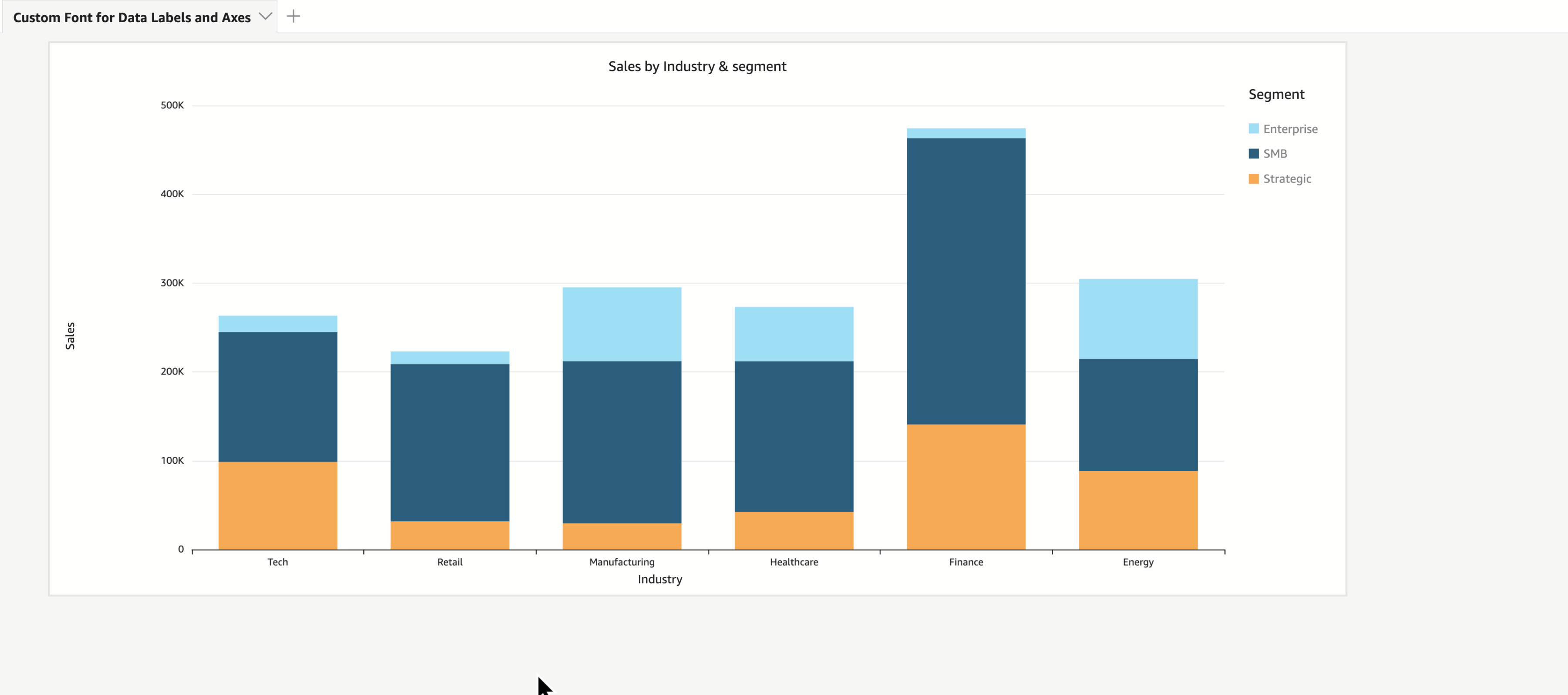
Task: Select the chart title text
Action: (x=697, y=66)
